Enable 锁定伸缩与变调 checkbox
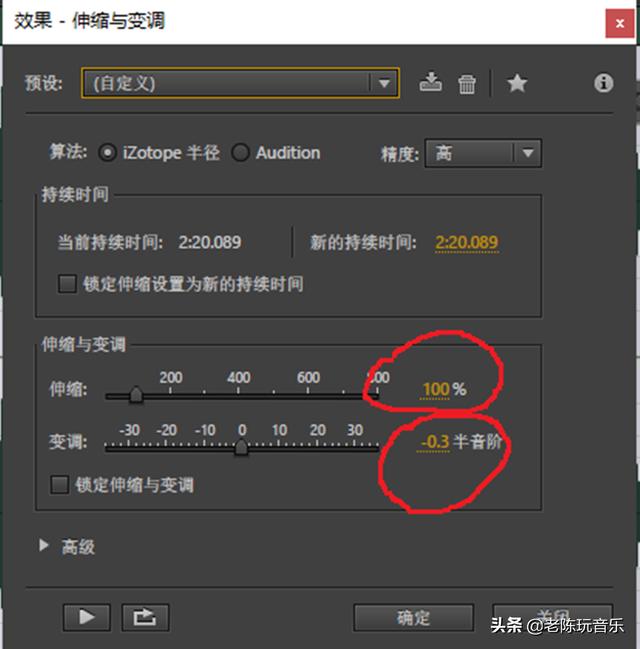 tap(59, 485)
